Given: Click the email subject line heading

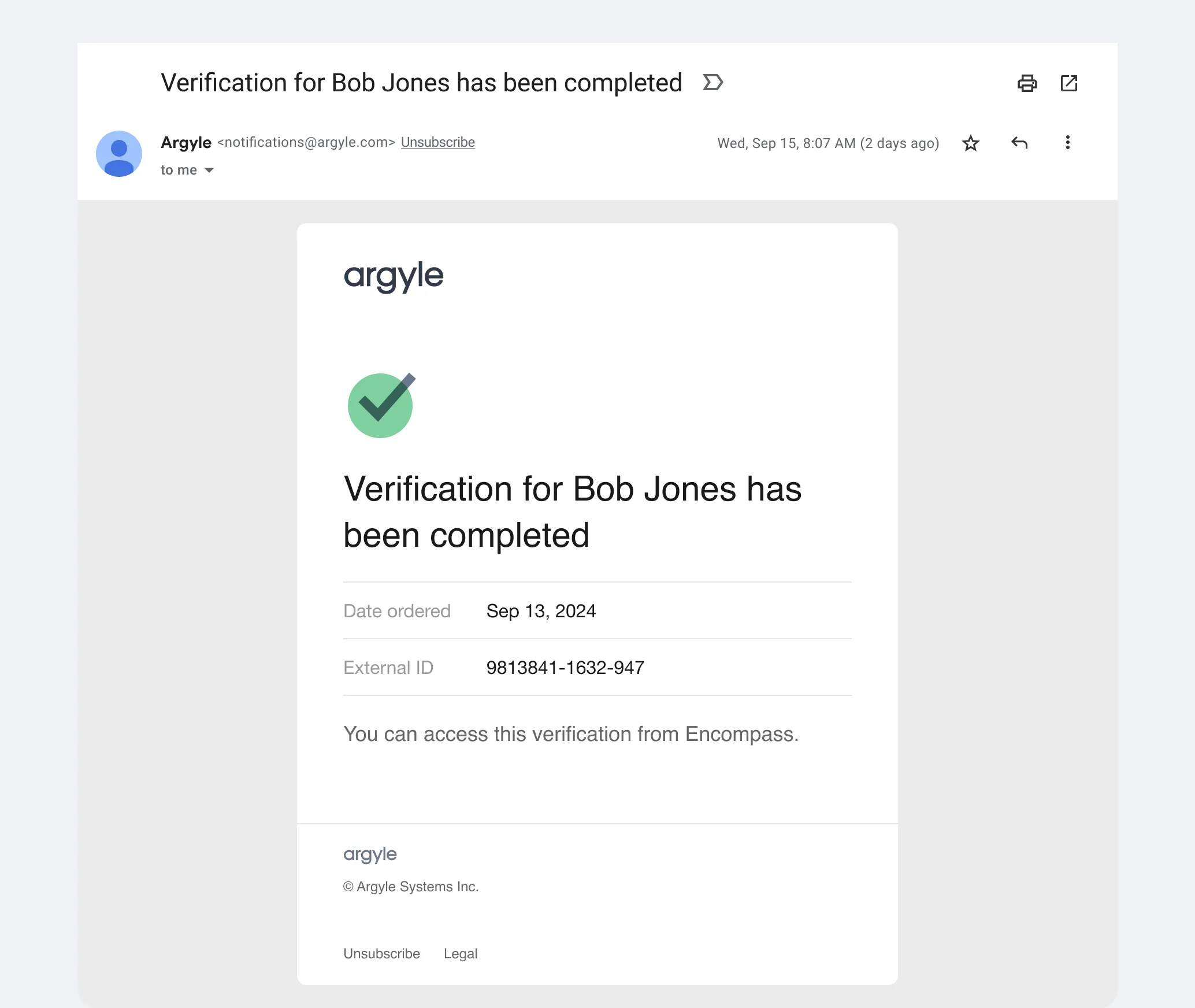Looking at the screenshot, I should 421,83.
